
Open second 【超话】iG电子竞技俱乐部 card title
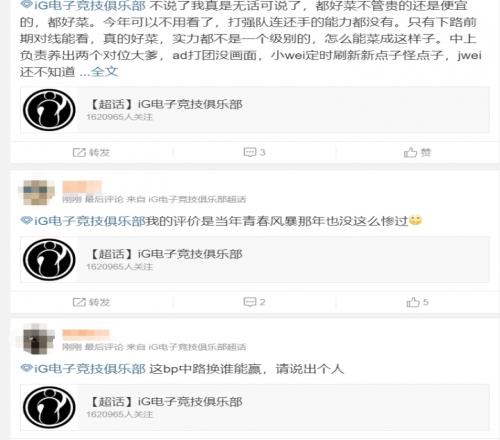[x=165, y=254]
